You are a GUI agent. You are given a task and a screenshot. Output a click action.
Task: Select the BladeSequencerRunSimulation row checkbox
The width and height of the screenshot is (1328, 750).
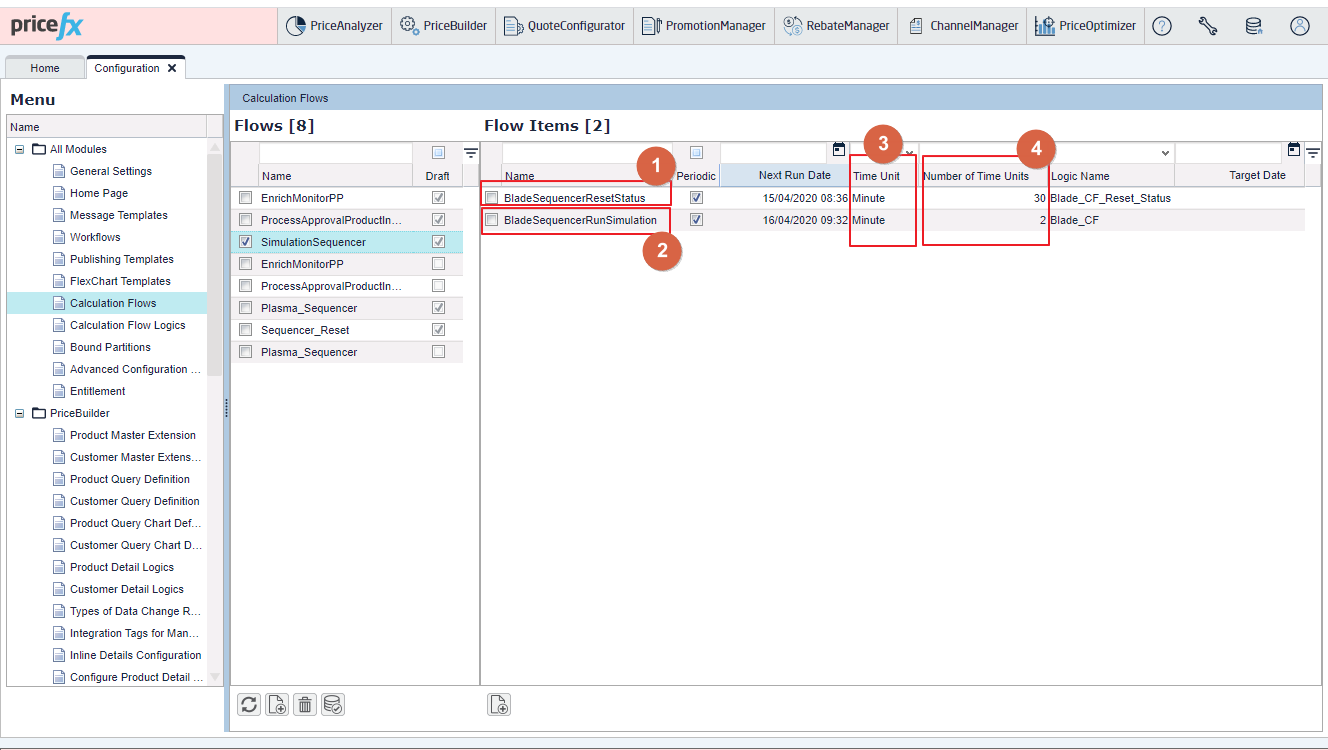coord(491,220)
